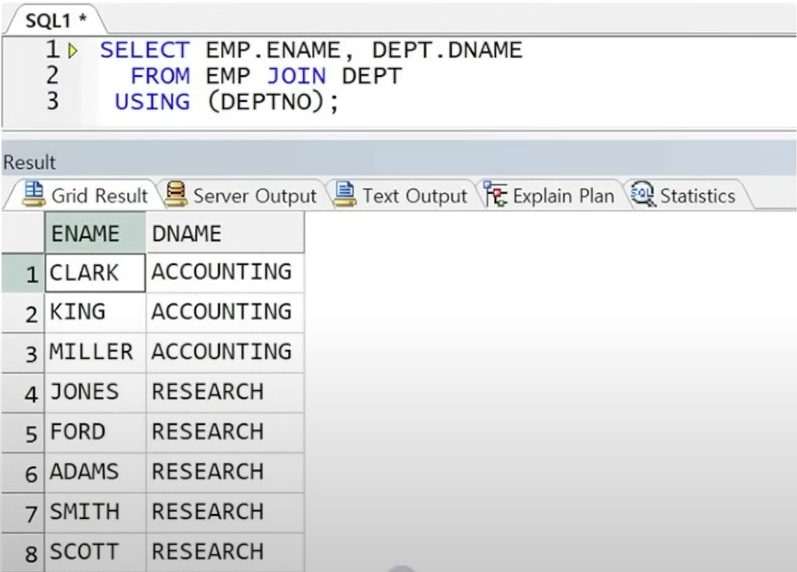
Task: Select the KING cell
Action: pyautogui.click(x=96, y=313)
